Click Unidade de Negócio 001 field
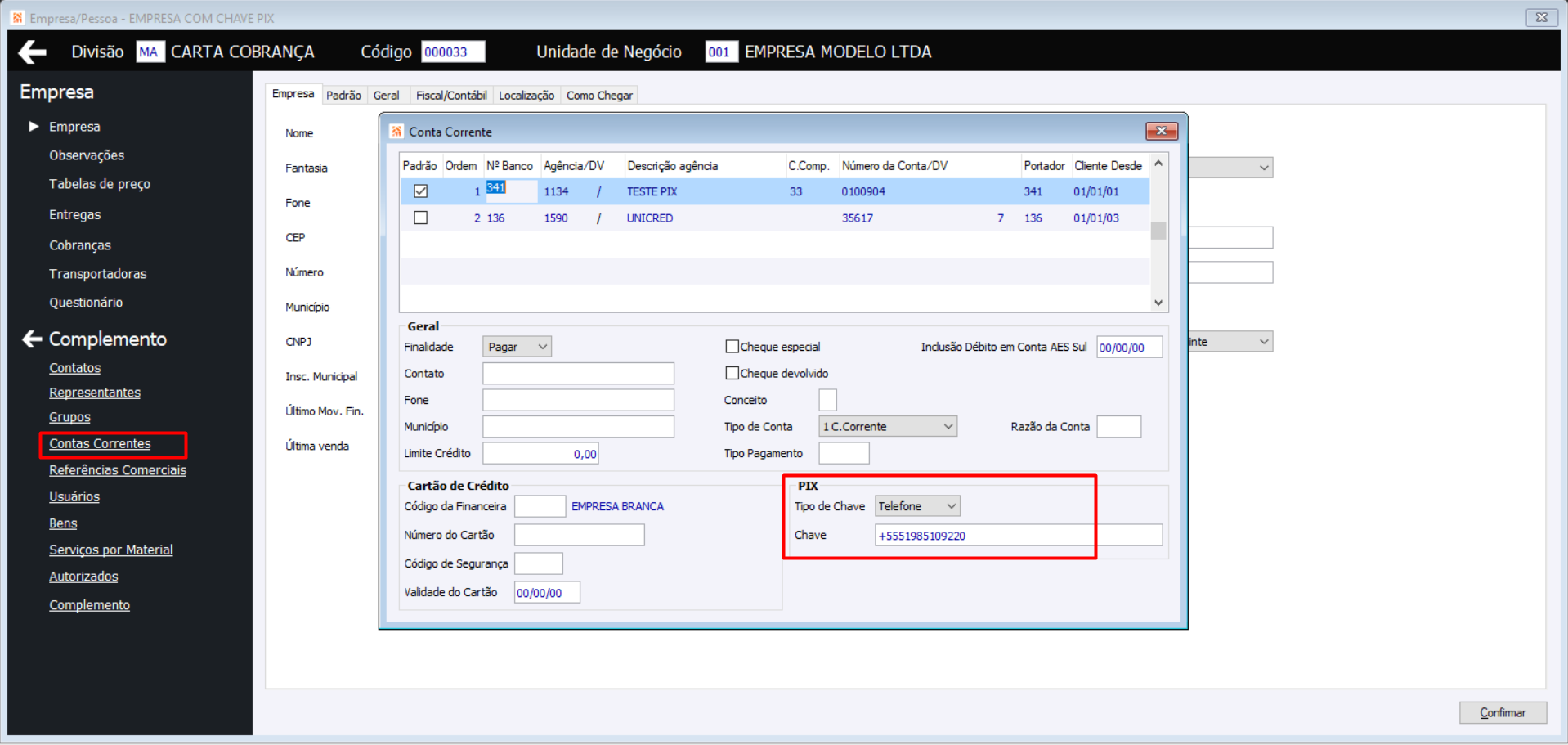 721,52
